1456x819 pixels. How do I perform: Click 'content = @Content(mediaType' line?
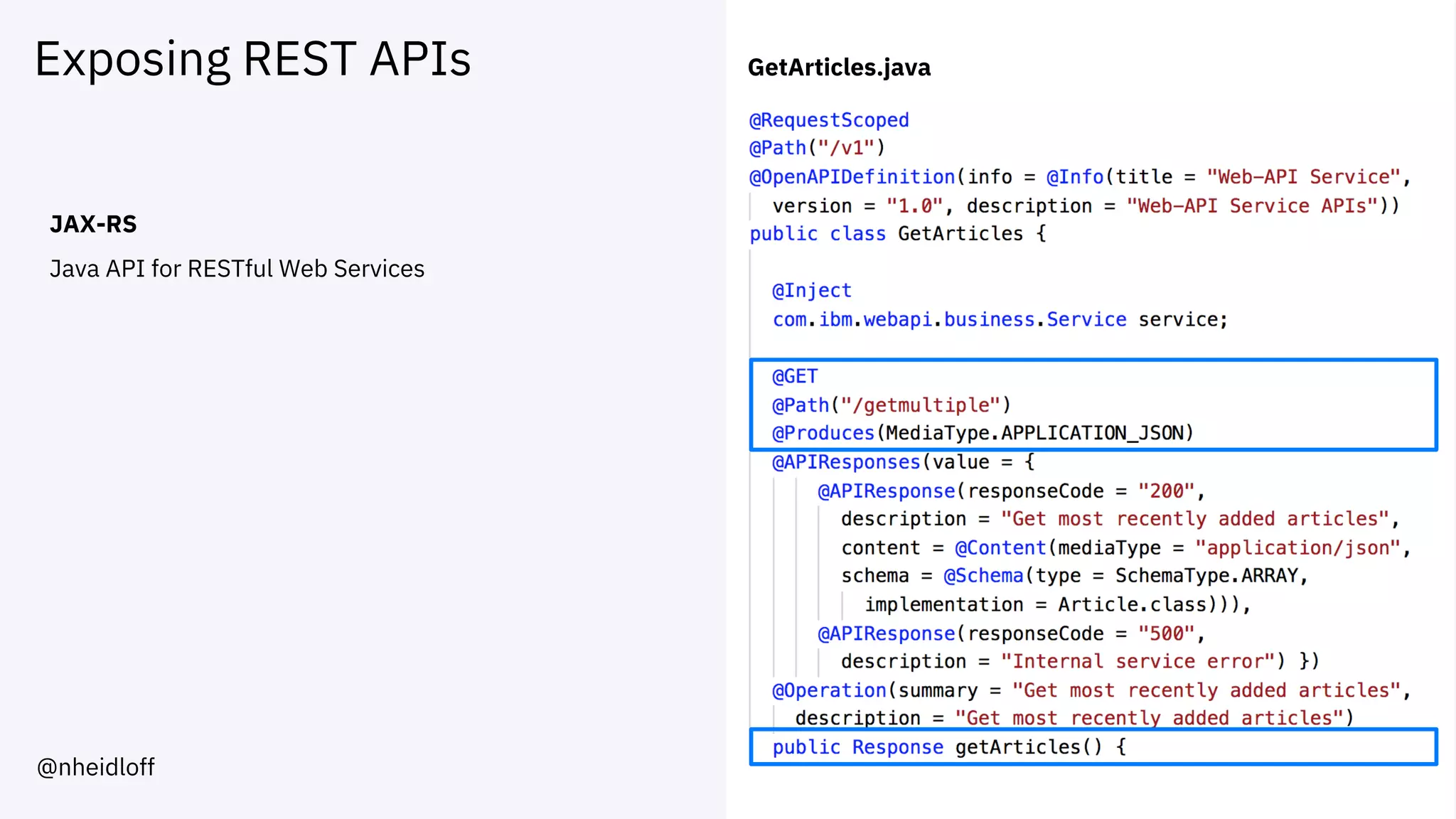[x=1126, y=548]
